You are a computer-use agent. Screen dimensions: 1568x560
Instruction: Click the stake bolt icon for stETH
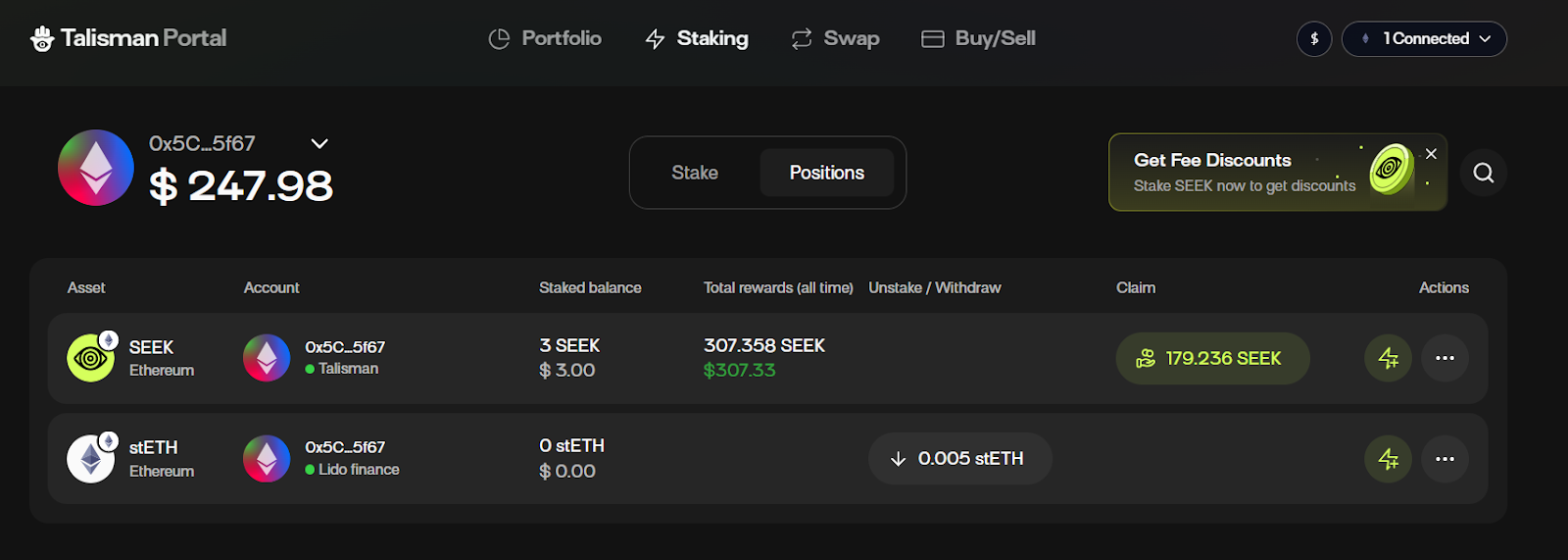click(1388, 459)
